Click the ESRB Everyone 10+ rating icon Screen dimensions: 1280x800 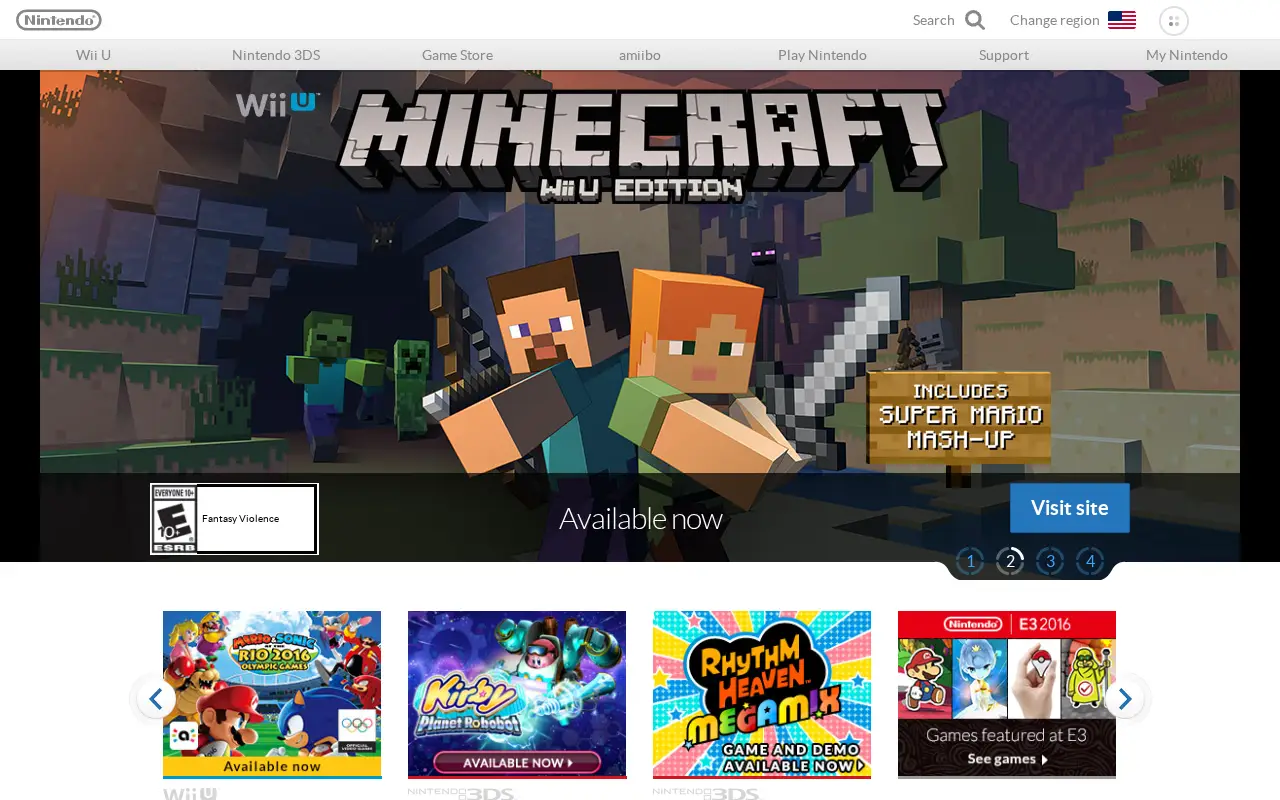(x=173, y=519)
